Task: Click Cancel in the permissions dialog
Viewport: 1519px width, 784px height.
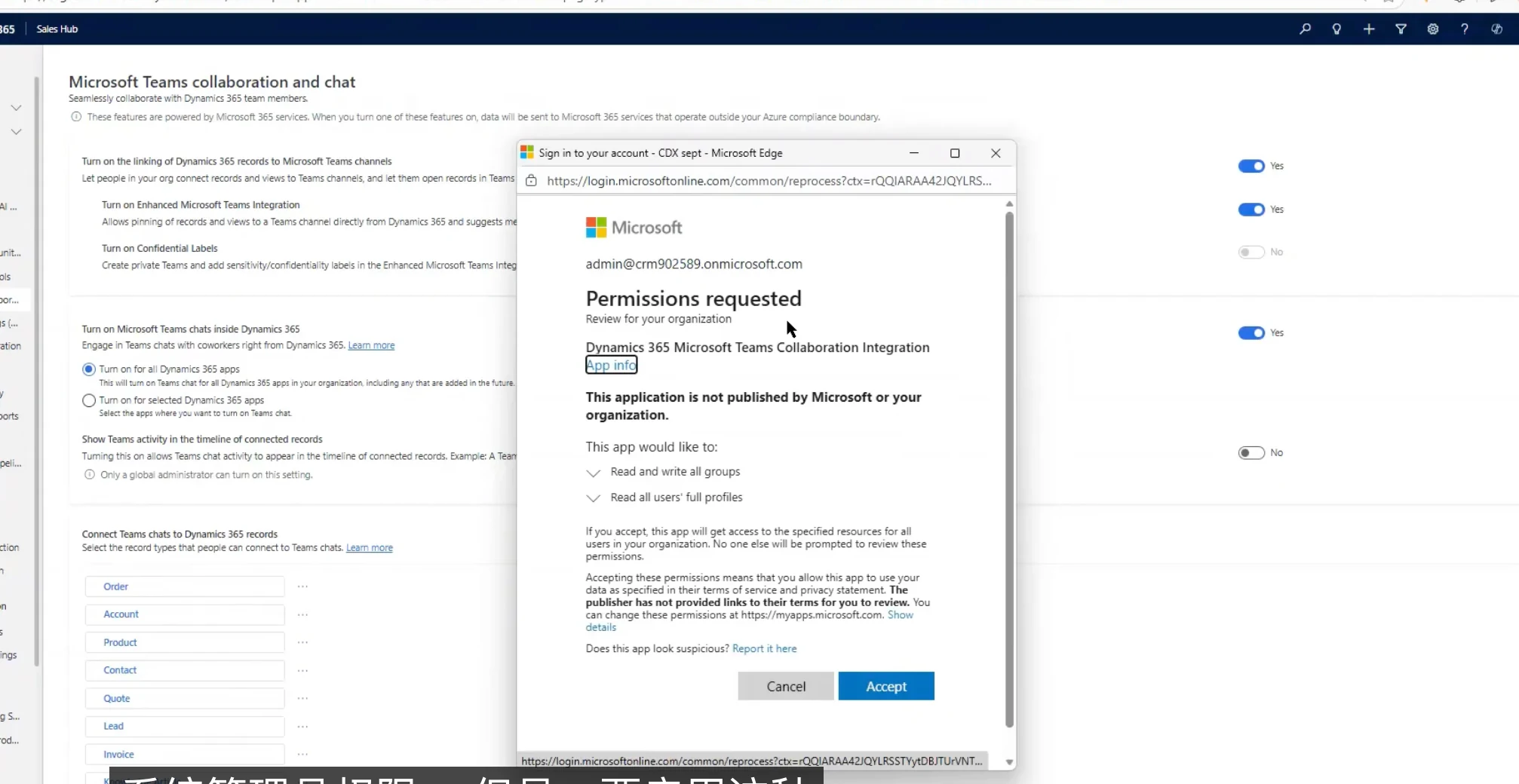Action: coord(786,686)
